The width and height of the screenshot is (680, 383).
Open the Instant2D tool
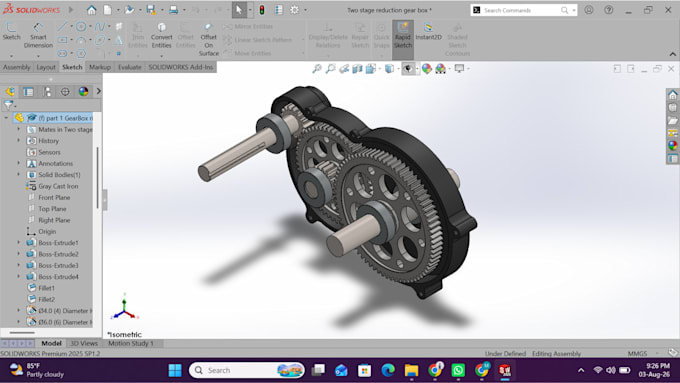[428, 31]
